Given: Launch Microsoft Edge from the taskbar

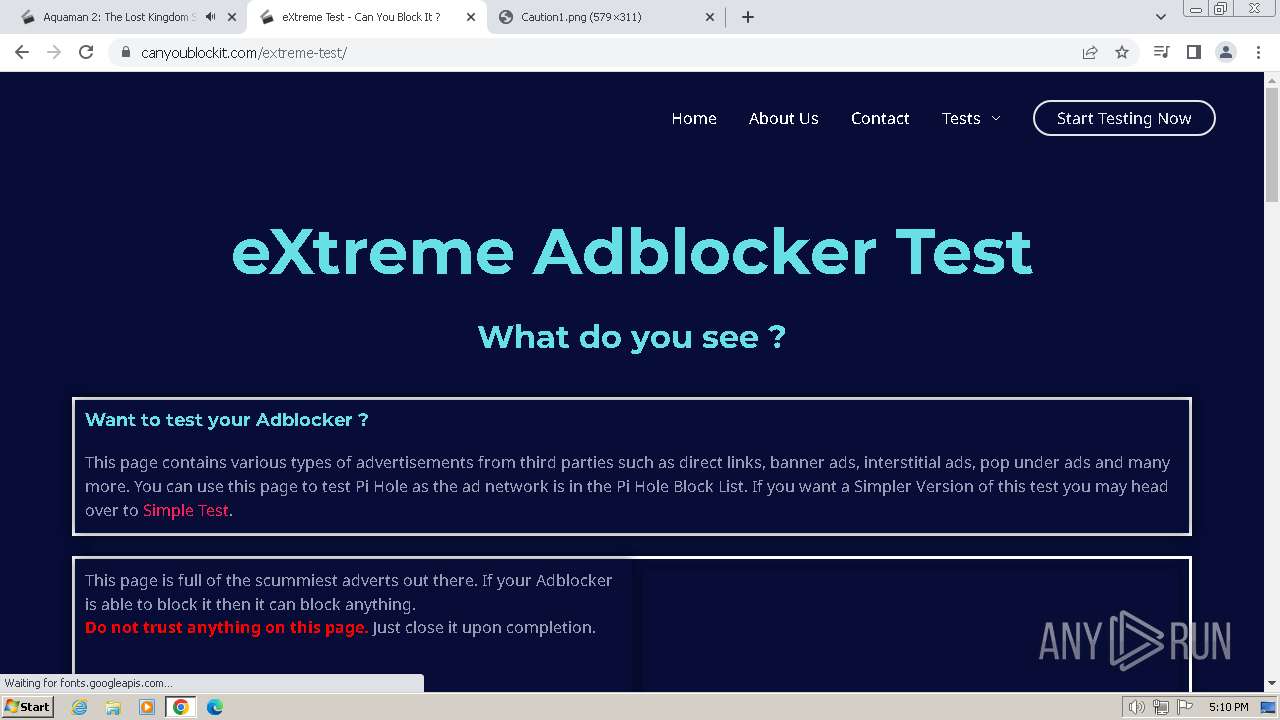Looking at the screenshot, I should click(215, 707).
